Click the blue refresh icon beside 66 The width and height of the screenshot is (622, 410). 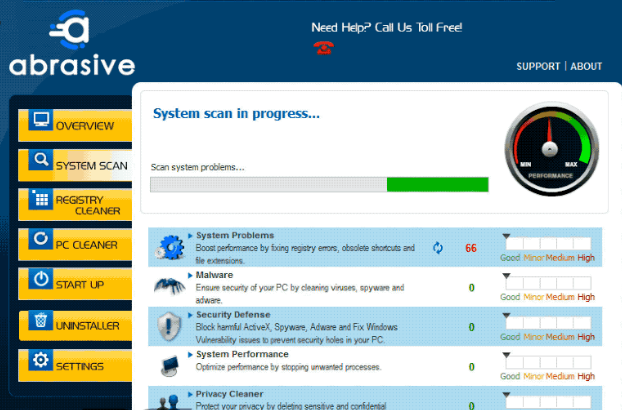(438, 248)
